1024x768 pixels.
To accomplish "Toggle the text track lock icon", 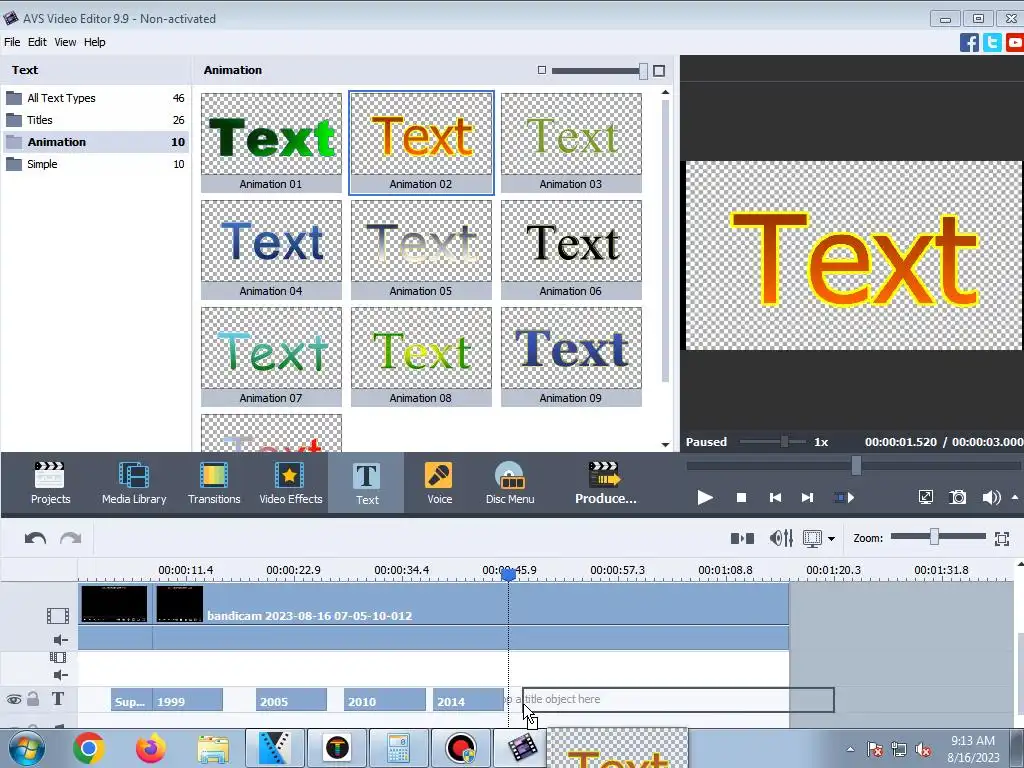I will coord(33,699).
